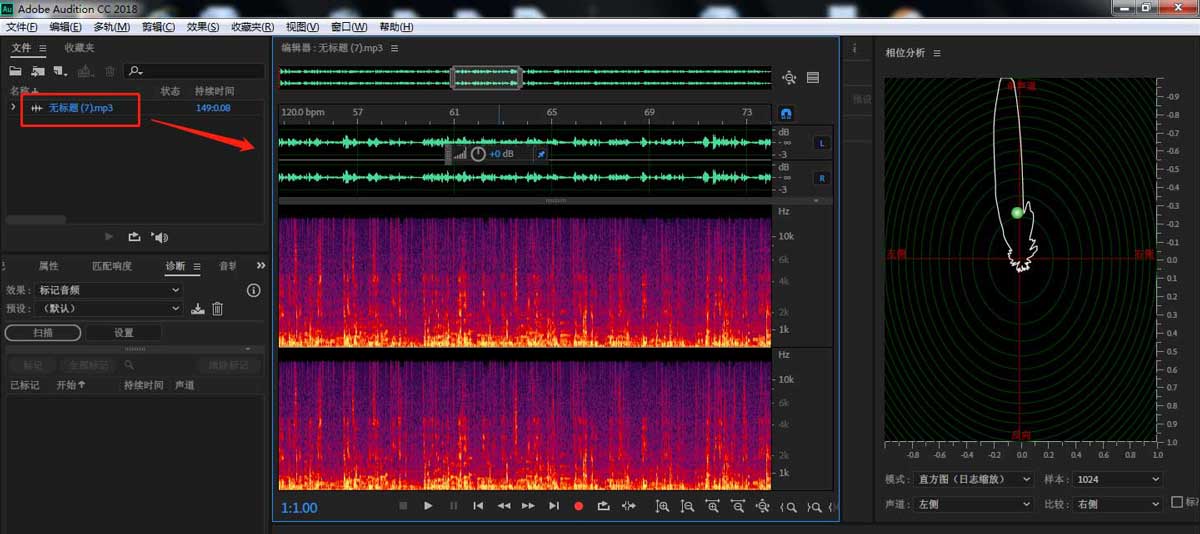Click the info icon in the Diagnostics panel
Image resolution: width=1200 pixels, height=534 pixels.
coord(253,290)
